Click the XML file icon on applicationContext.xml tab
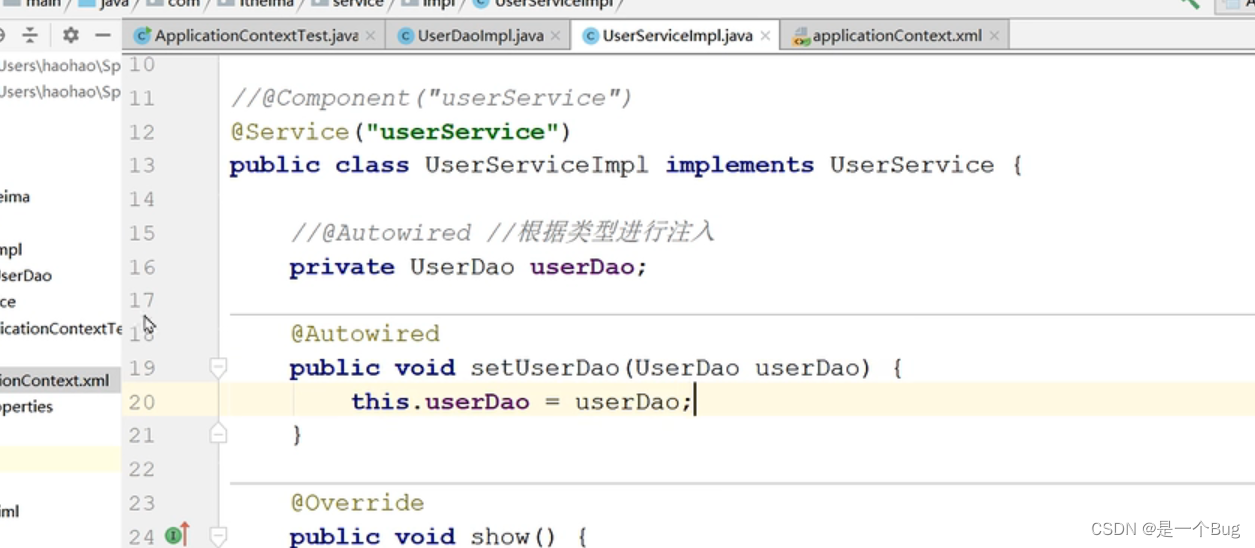1255x548 pixels. [800, 37]
